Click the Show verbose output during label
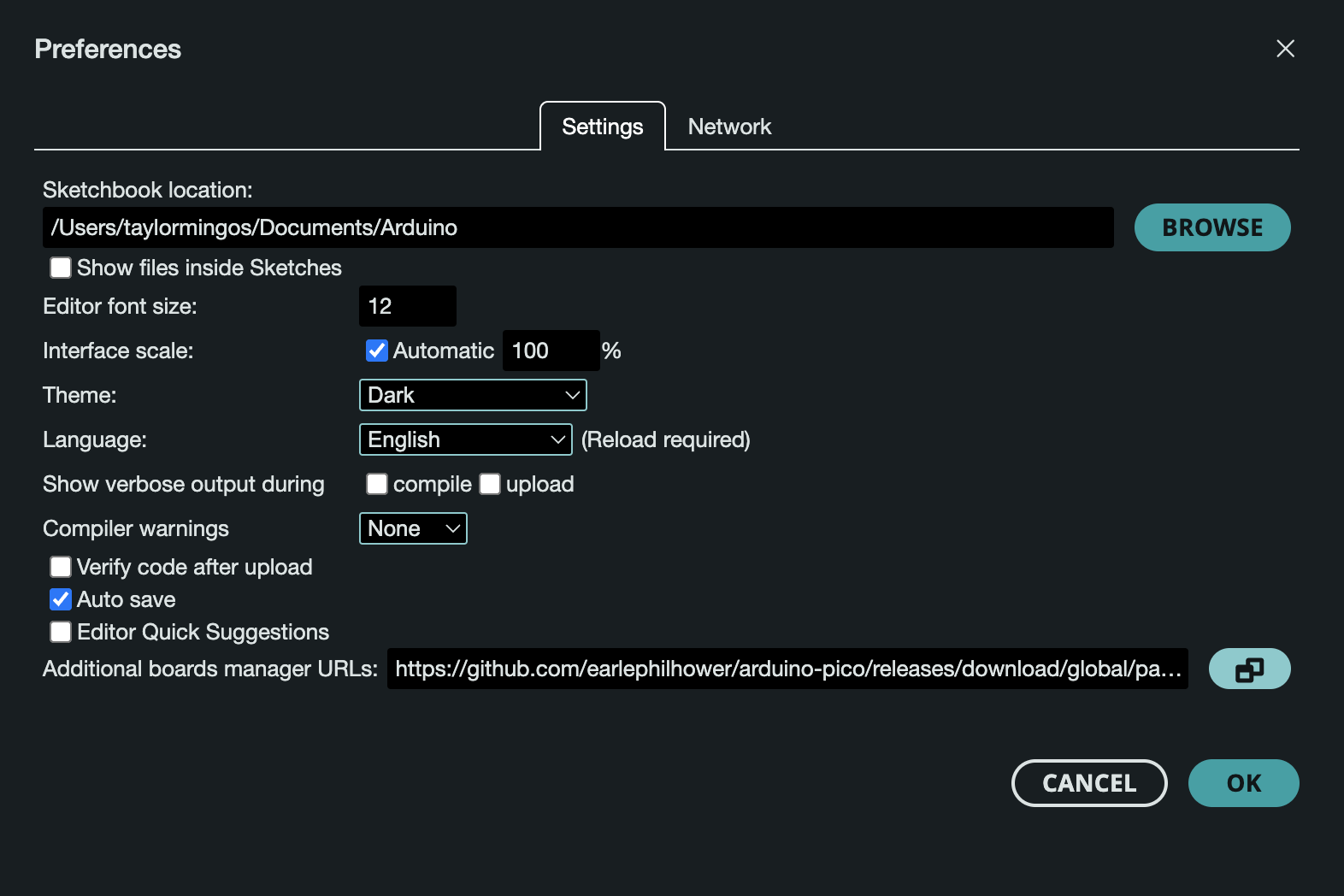 point(184,484)
